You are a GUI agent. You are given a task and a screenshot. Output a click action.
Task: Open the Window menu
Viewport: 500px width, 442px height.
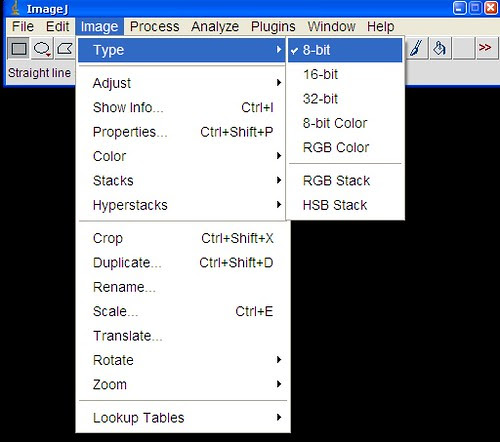point(331,26)
